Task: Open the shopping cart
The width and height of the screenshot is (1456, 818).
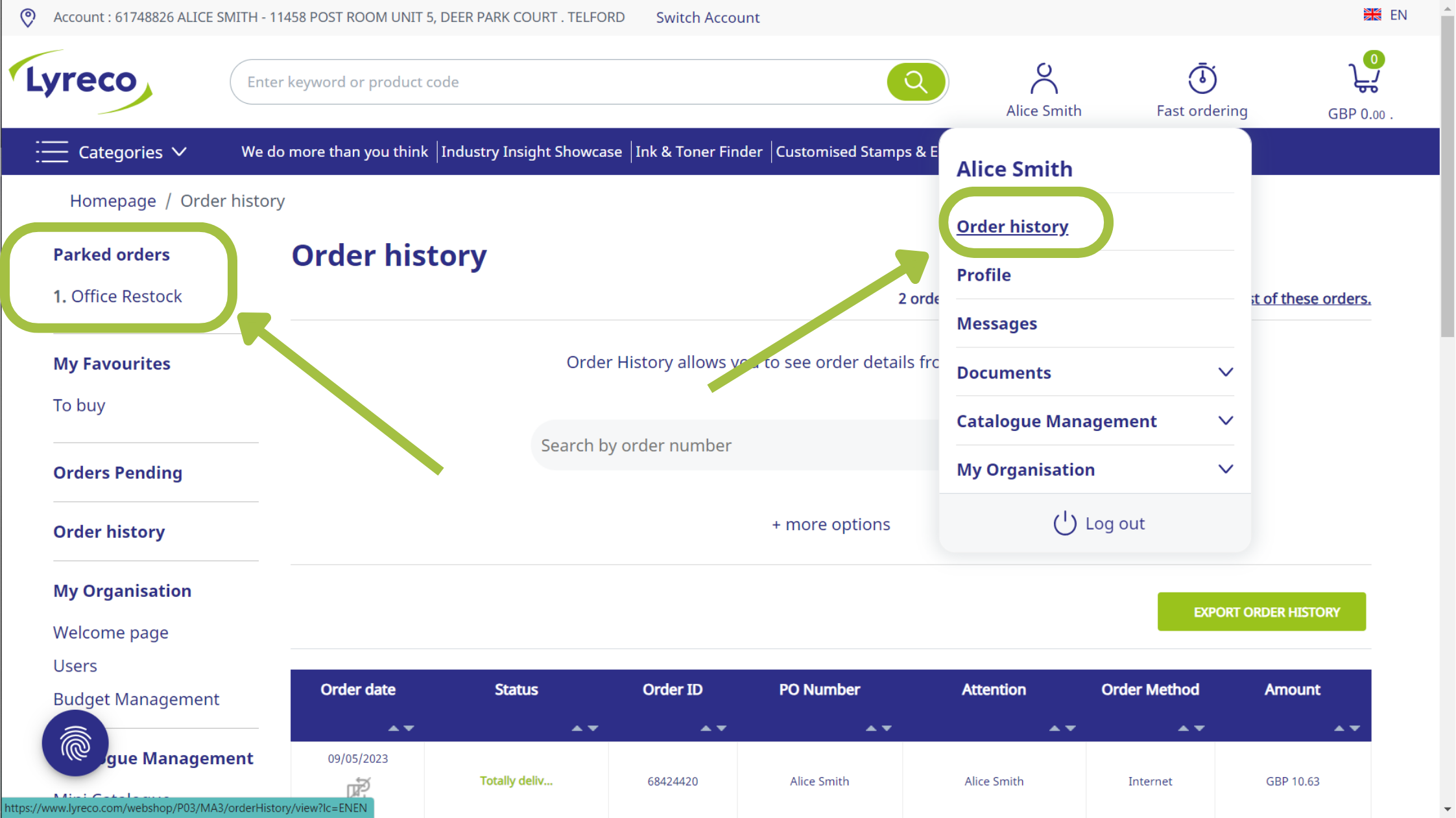Action: [1364, 76]
